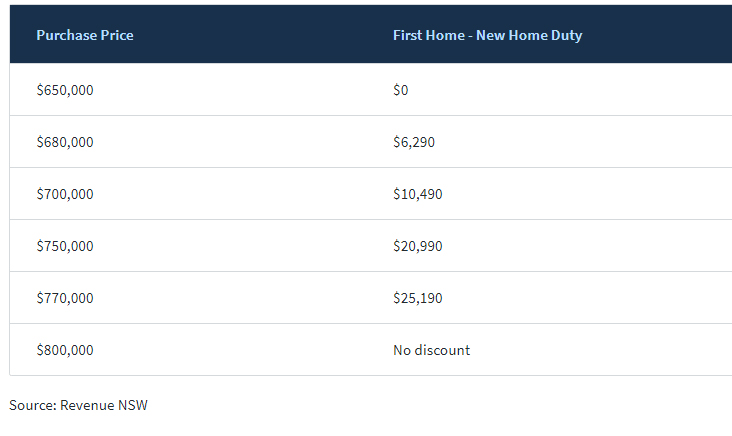Choose the $800,000 purchase price cell
732x436 pixels.
point(65,350)
